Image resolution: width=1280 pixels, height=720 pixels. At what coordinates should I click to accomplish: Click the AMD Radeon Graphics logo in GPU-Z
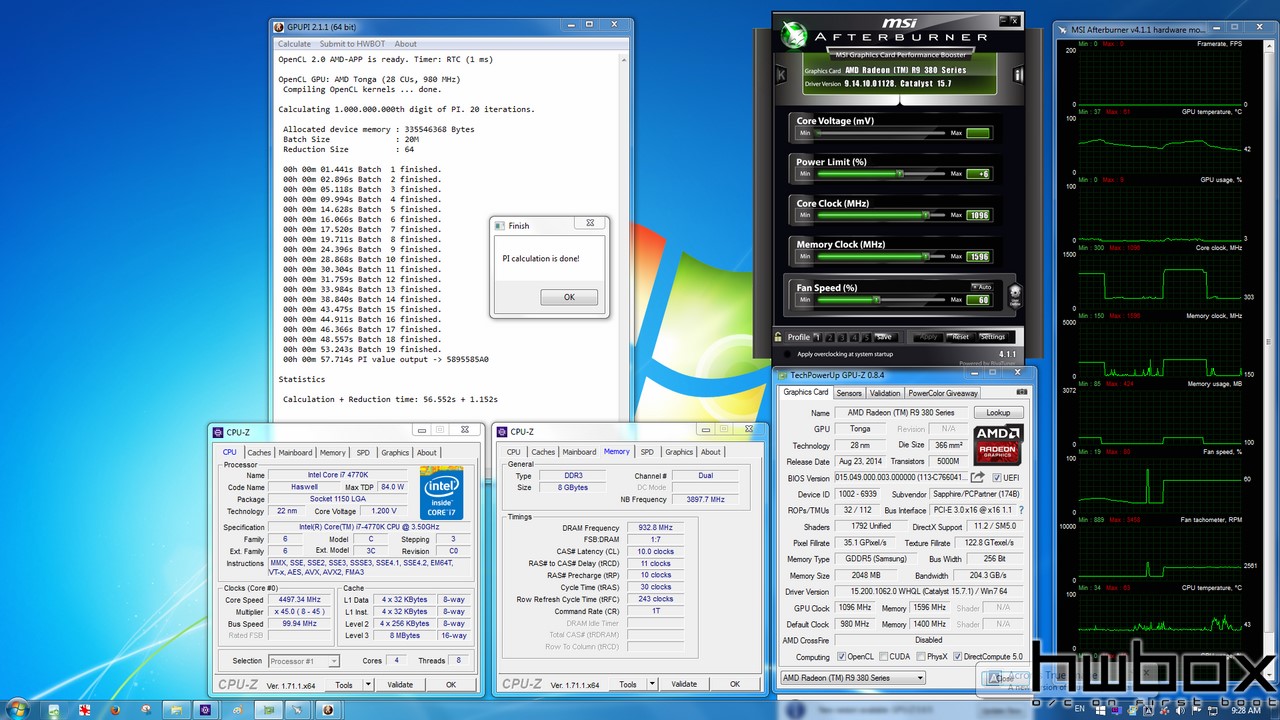coord(998,445)
